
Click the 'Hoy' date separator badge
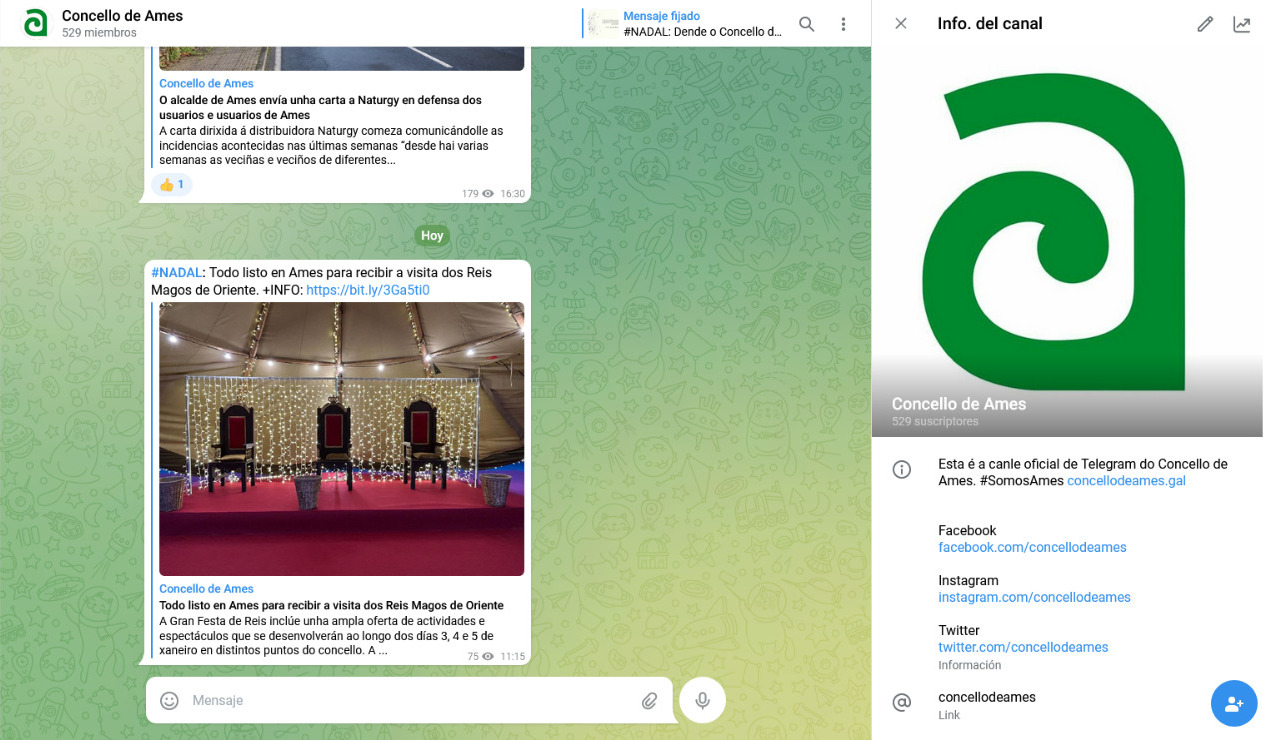(432, 236)
